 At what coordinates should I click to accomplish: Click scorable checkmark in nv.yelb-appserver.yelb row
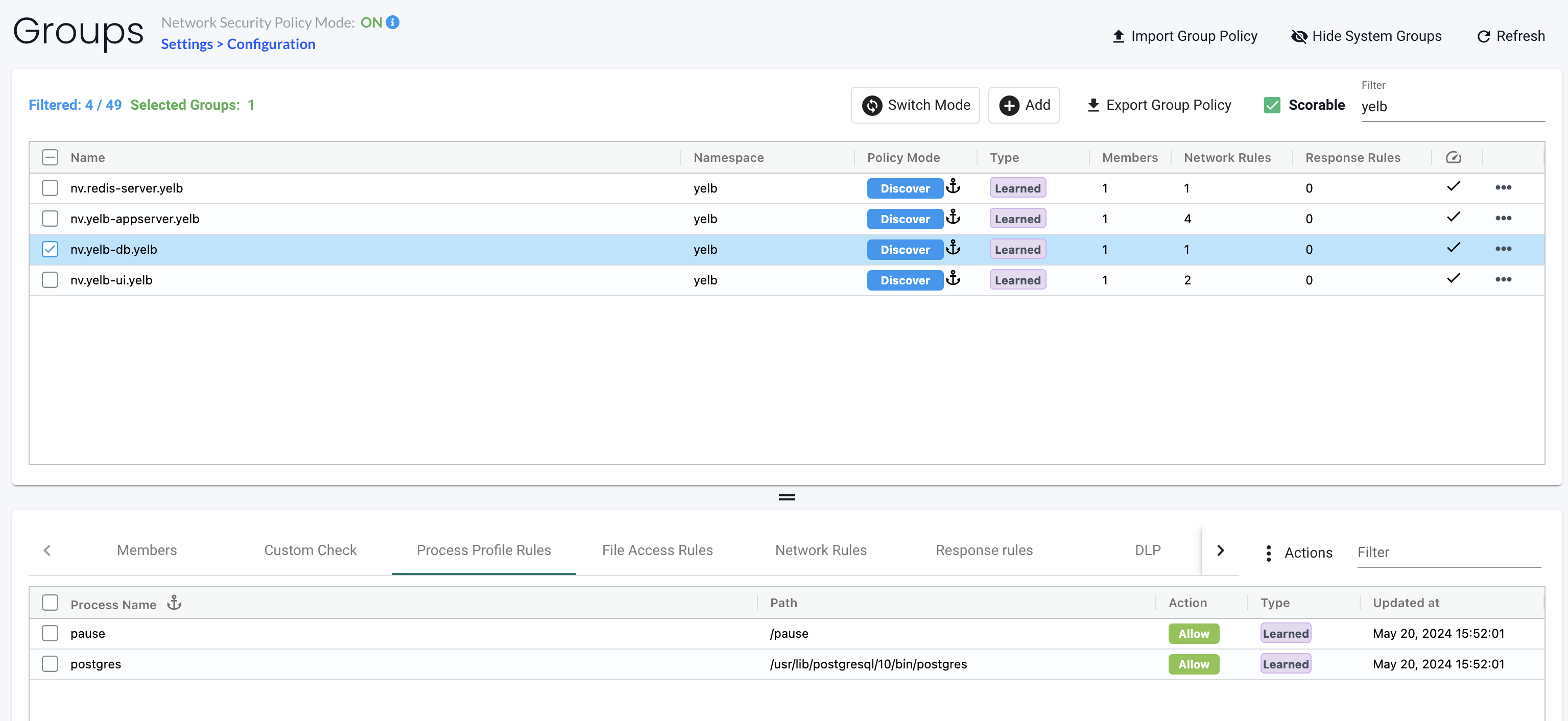(x=1453, y=217)
